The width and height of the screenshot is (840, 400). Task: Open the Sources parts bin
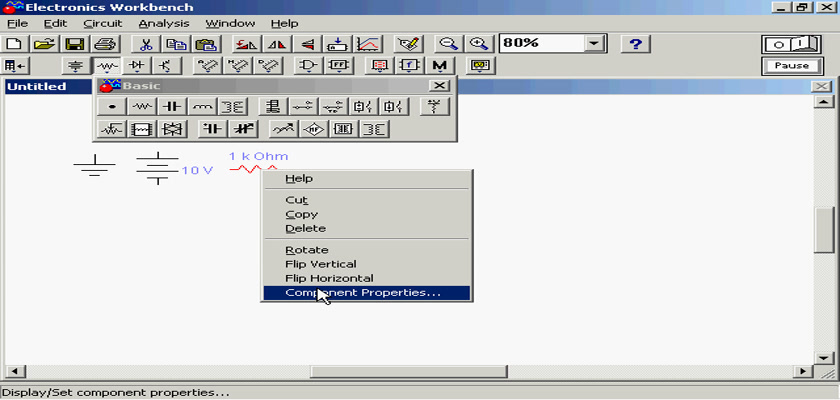(77, 66)
